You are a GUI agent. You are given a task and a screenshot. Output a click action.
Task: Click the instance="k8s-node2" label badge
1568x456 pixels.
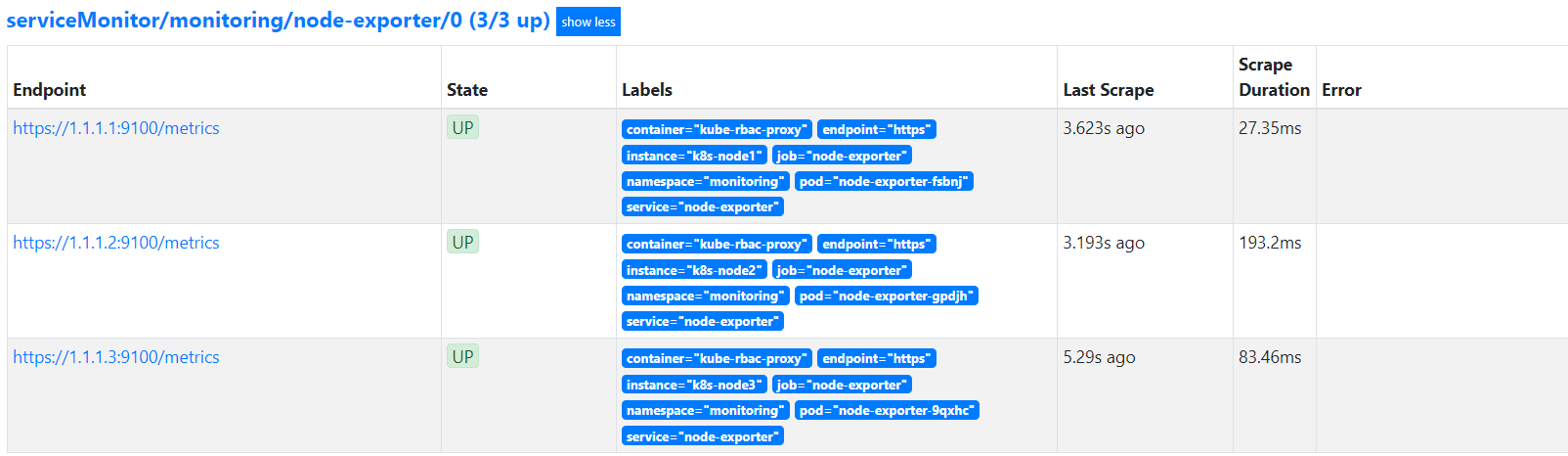[x=694, y=270]
